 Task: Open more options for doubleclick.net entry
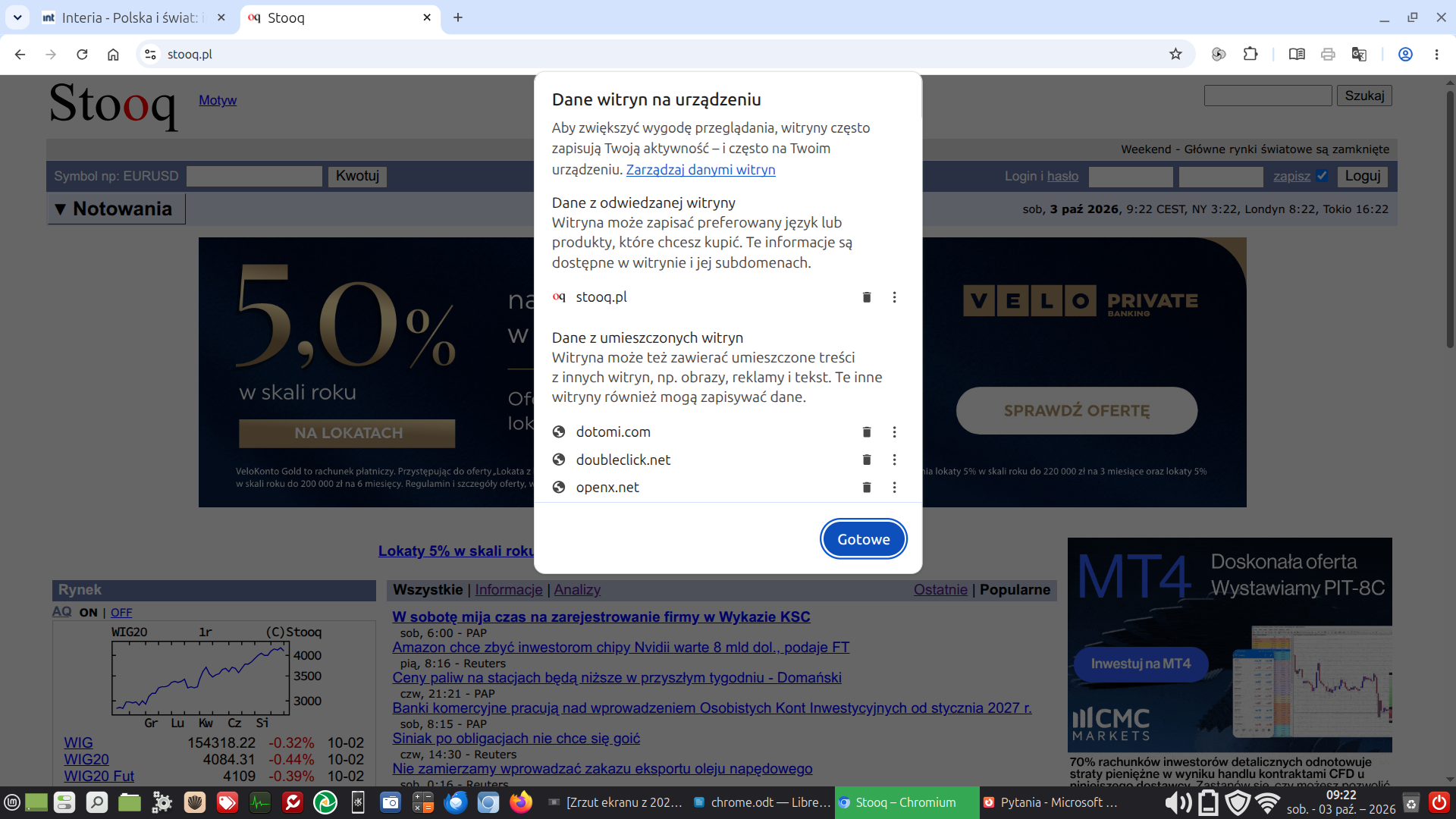(x=895, y=460)
